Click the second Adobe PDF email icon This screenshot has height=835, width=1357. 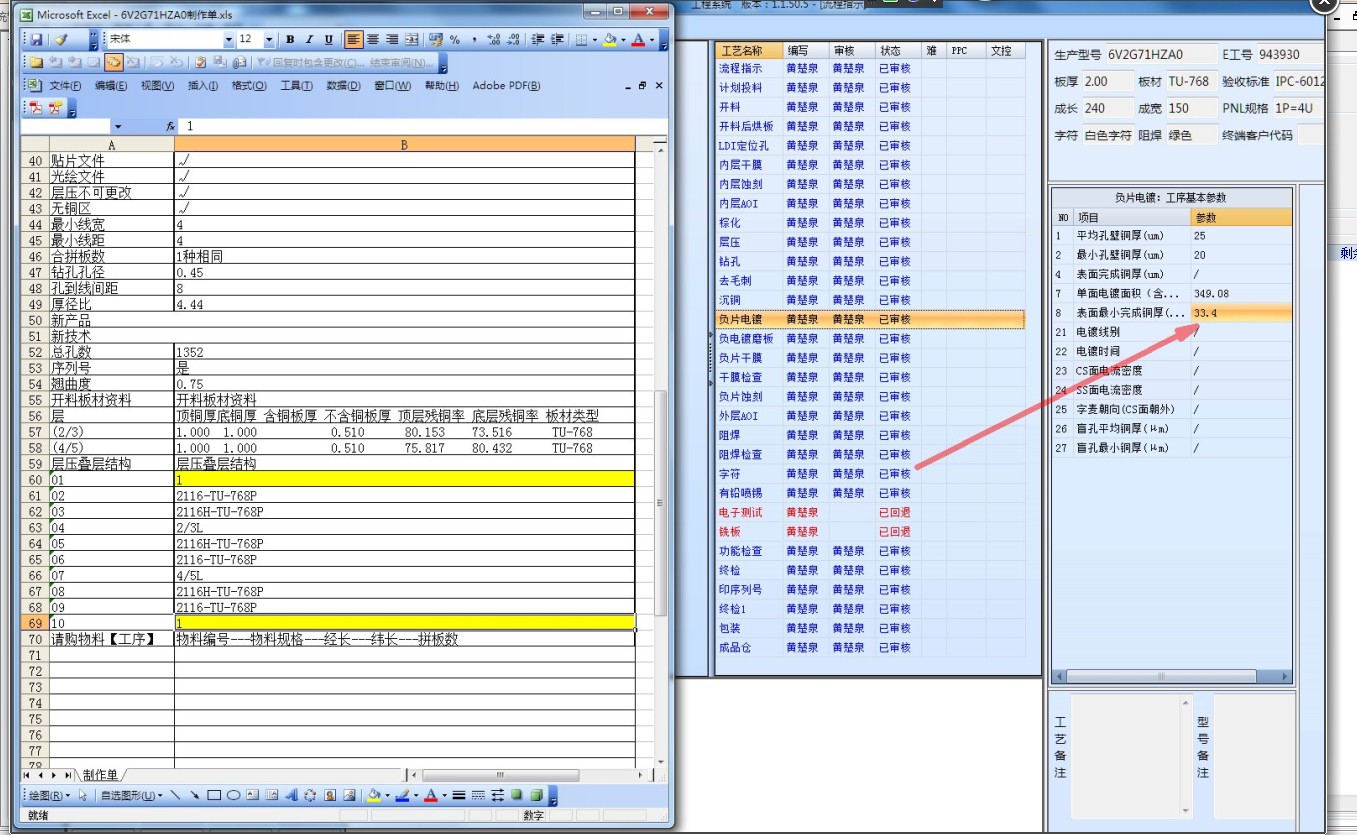click(55, 108)
